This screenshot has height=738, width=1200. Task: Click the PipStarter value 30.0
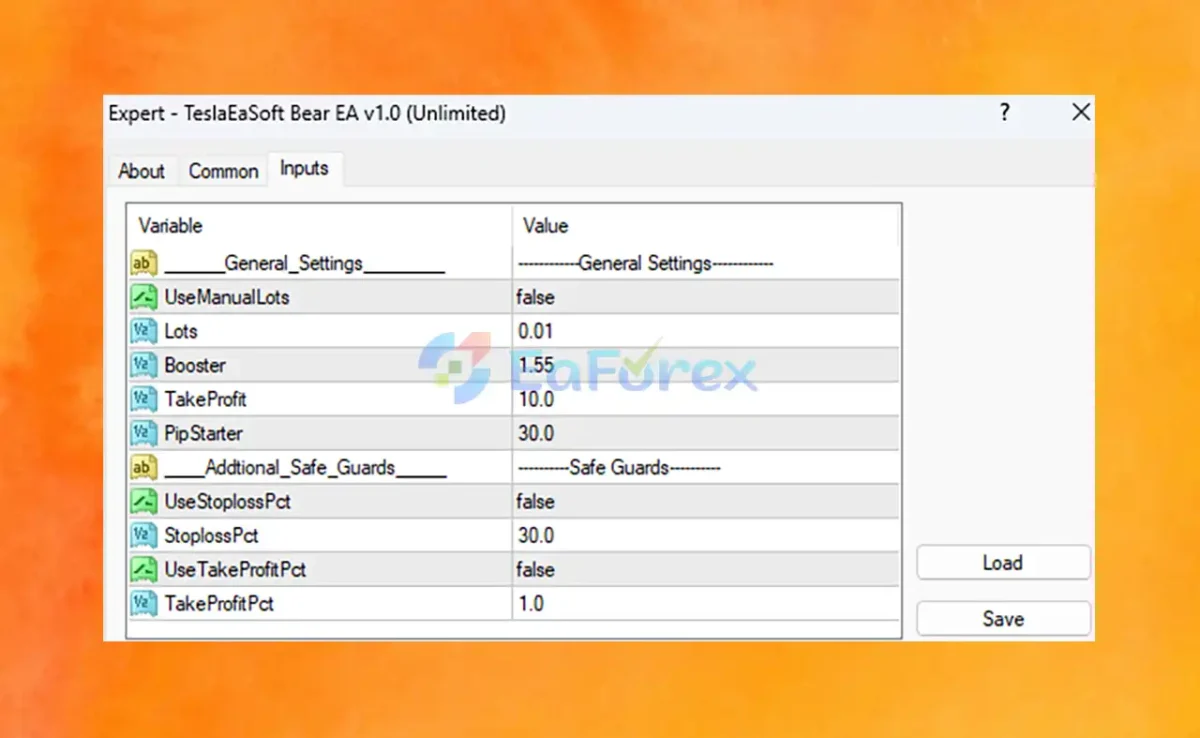pyautogui.click(x=535, y=433)
